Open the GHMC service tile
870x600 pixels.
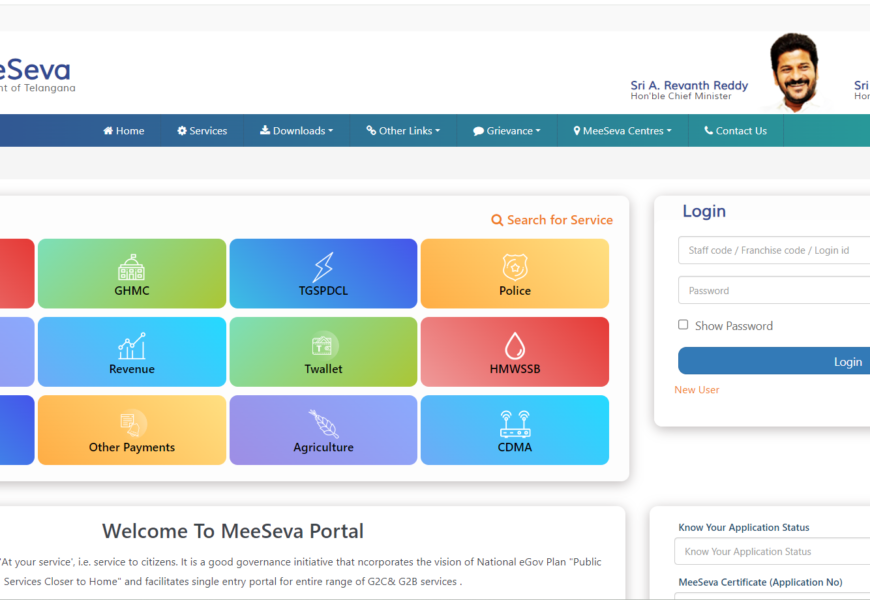point(132,273)
